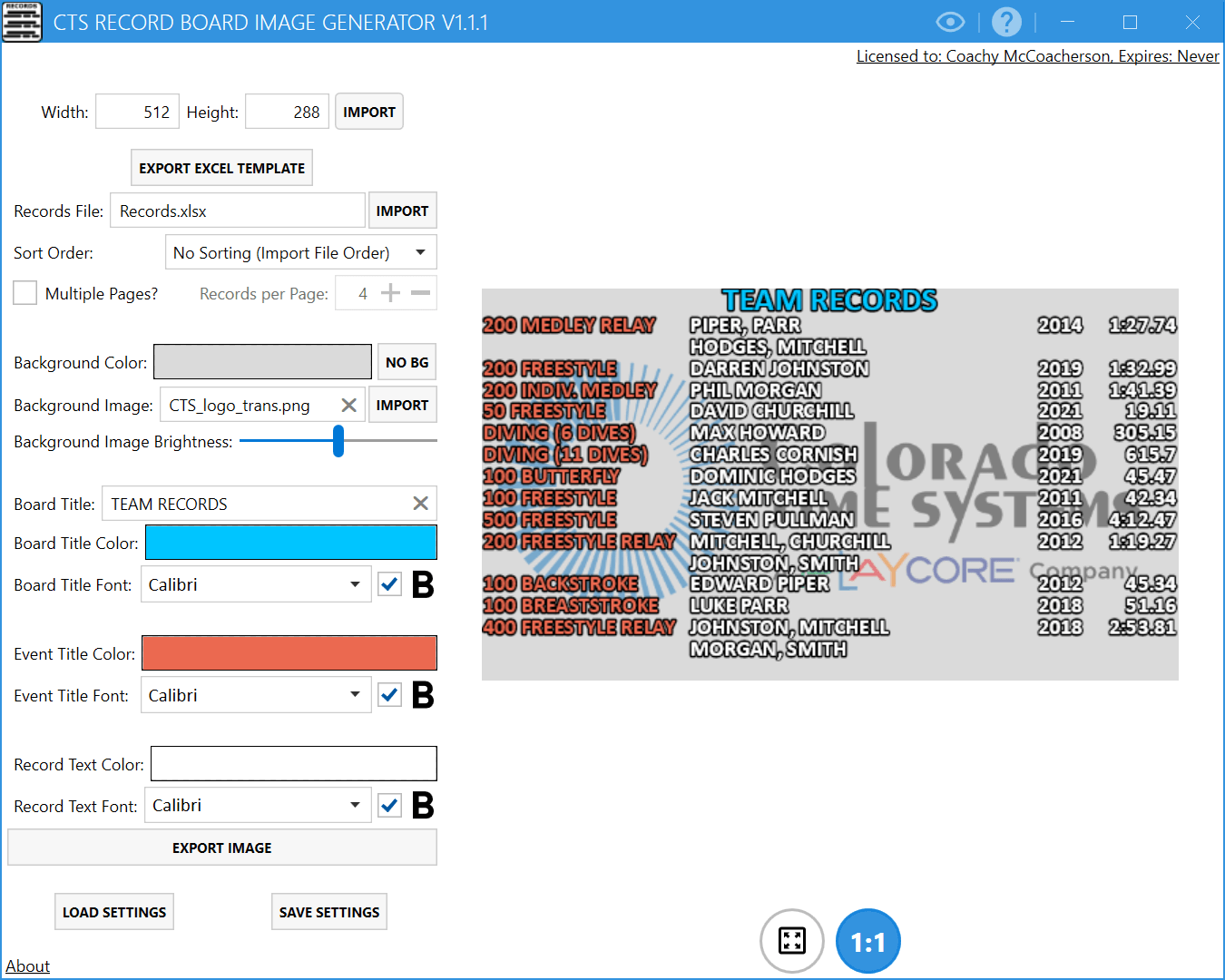Screen dimensions: 1225x980
Task: Toggle the bold checkbox for Event Title Font
Action: 389,695
